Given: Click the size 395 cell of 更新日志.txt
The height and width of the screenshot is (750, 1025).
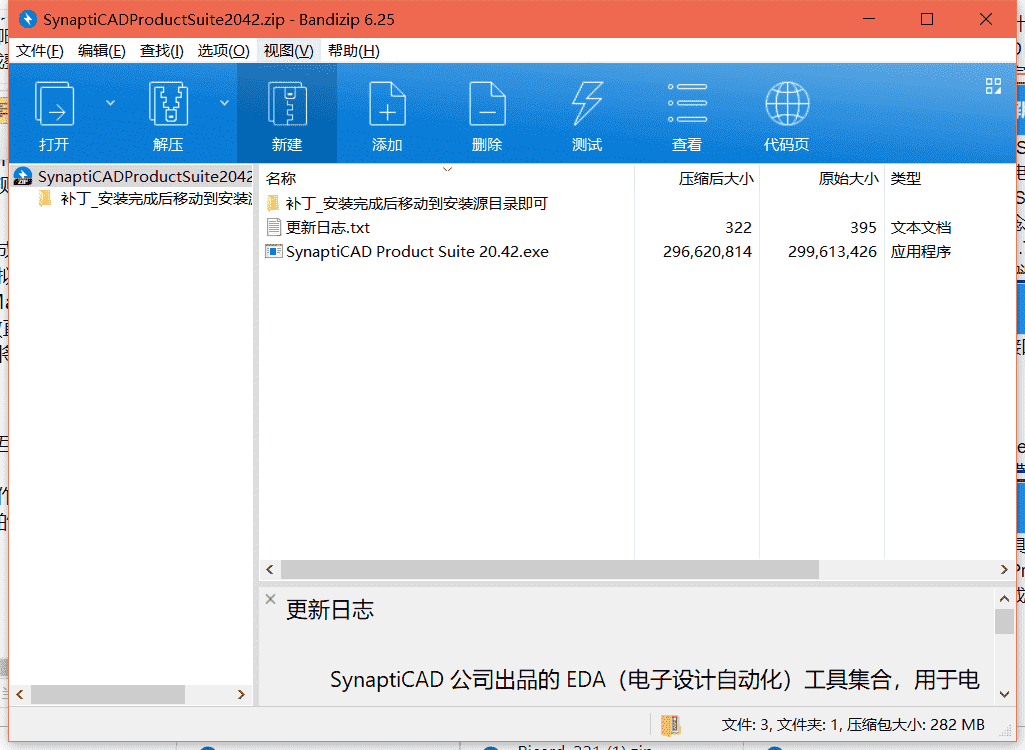Looking at the screenshot, I should [x=863, y=228].
